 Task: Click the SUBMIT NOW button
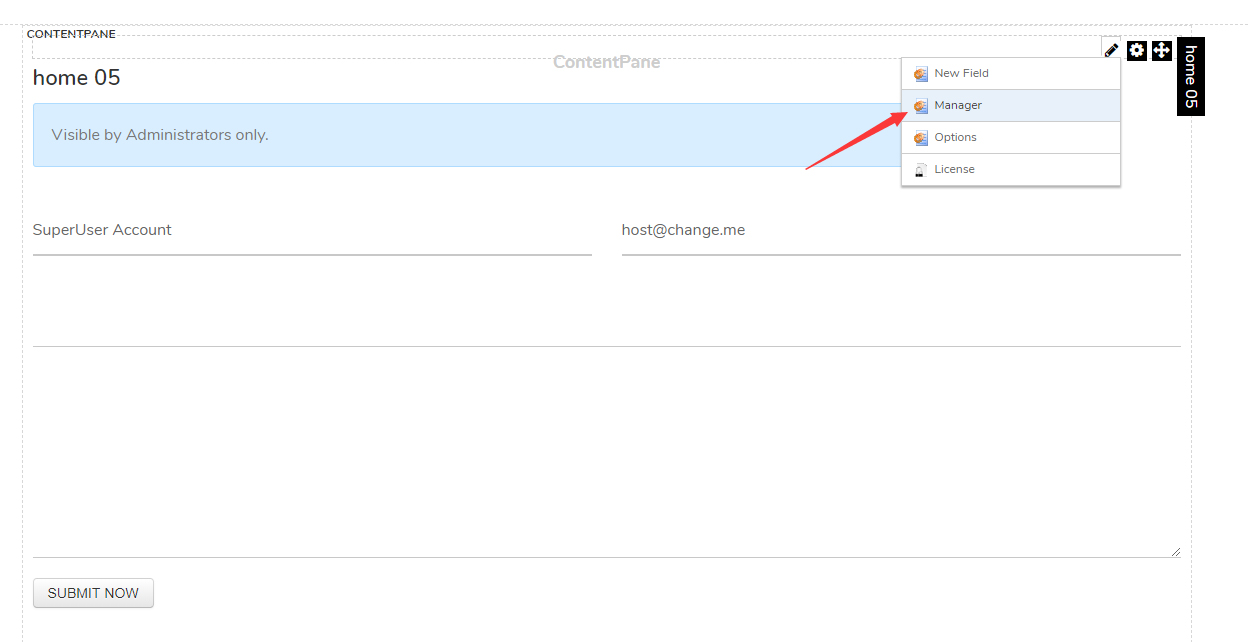pyautogui.click(x=93, y=592)
